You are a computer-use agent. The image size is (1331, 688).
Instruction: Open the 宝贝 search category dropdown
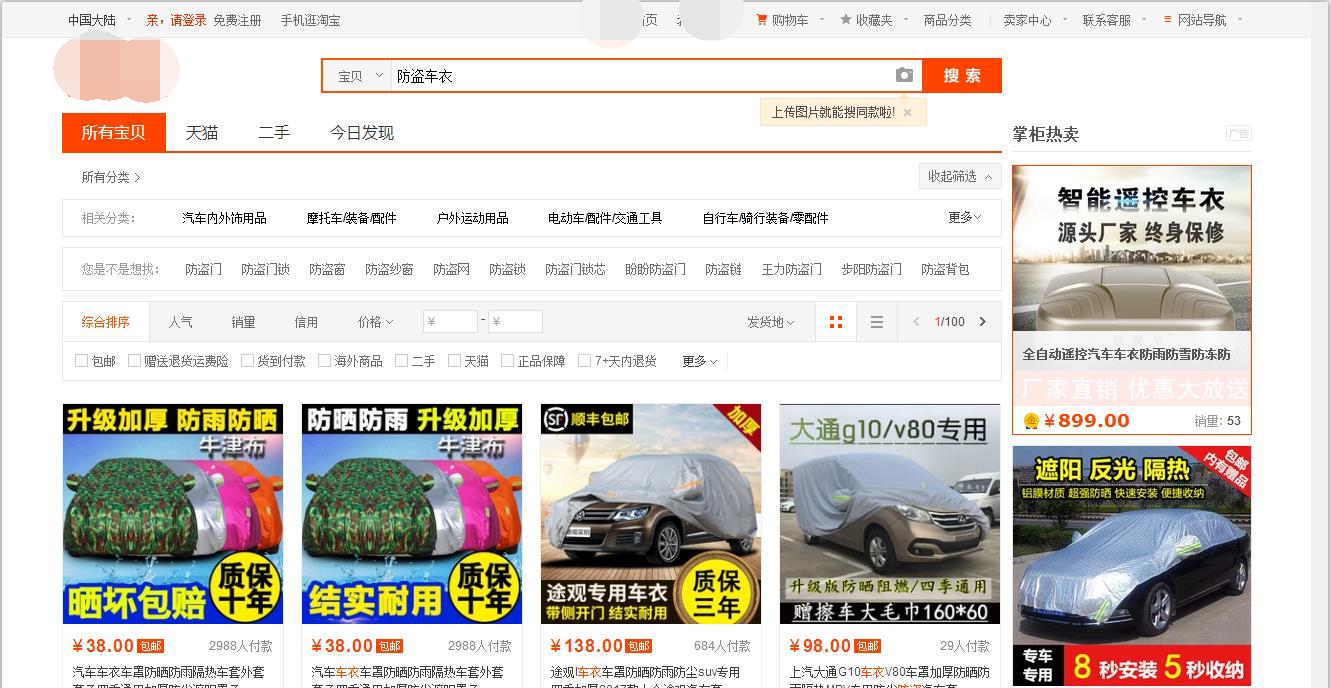(x=357, y=74)
